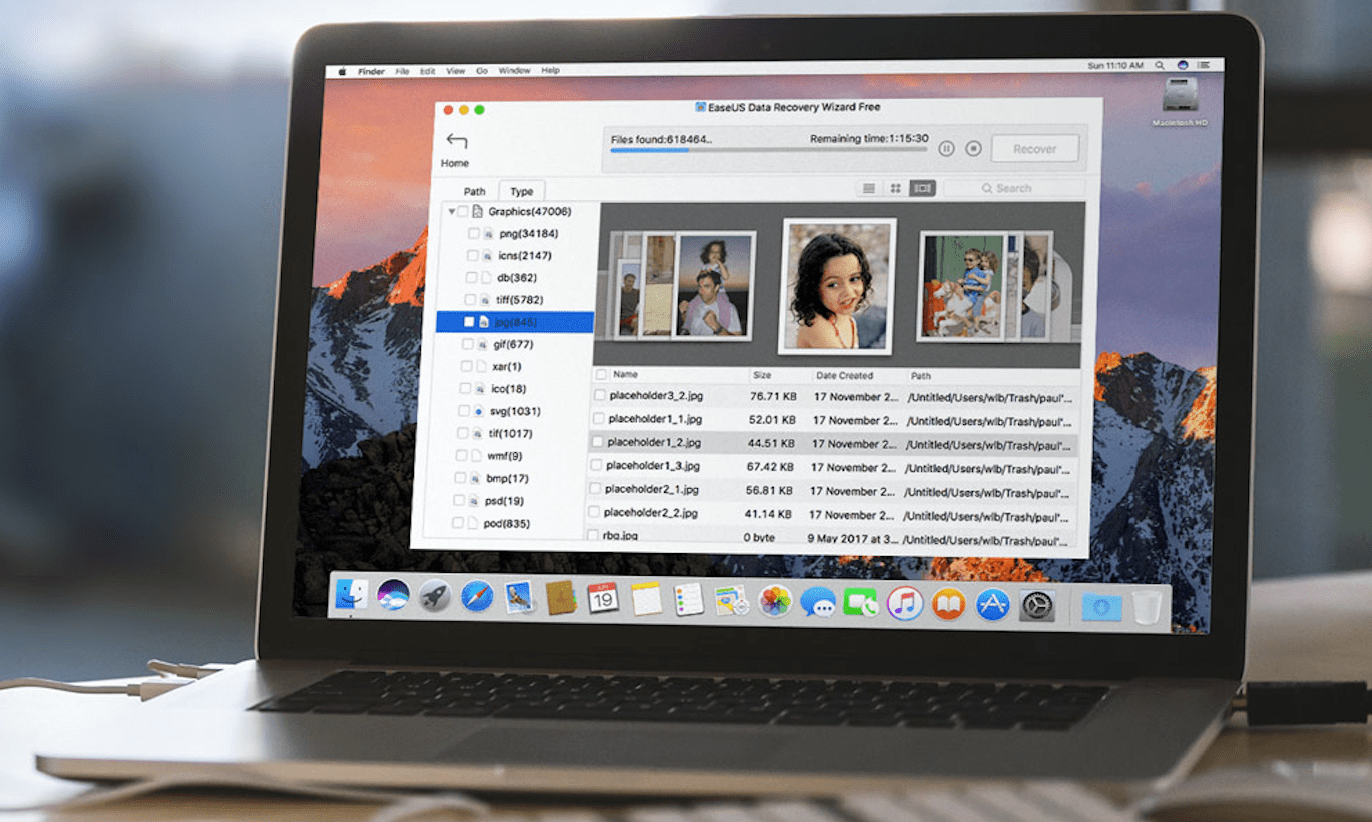Screen dimensions: 1372x822
Task: Open the Apple menu
Action: (342, 71)
